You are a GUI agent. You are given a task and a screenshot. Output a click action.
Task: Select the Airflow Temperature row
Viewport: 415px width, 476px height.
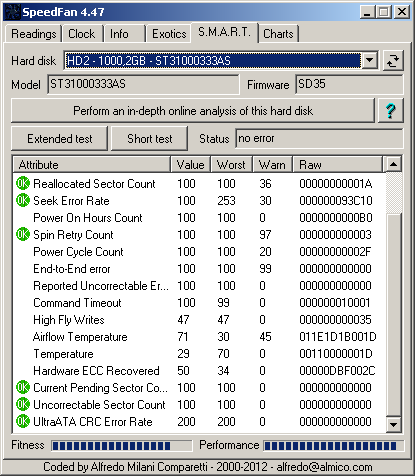pyautogui.click(x=199, y=337)
